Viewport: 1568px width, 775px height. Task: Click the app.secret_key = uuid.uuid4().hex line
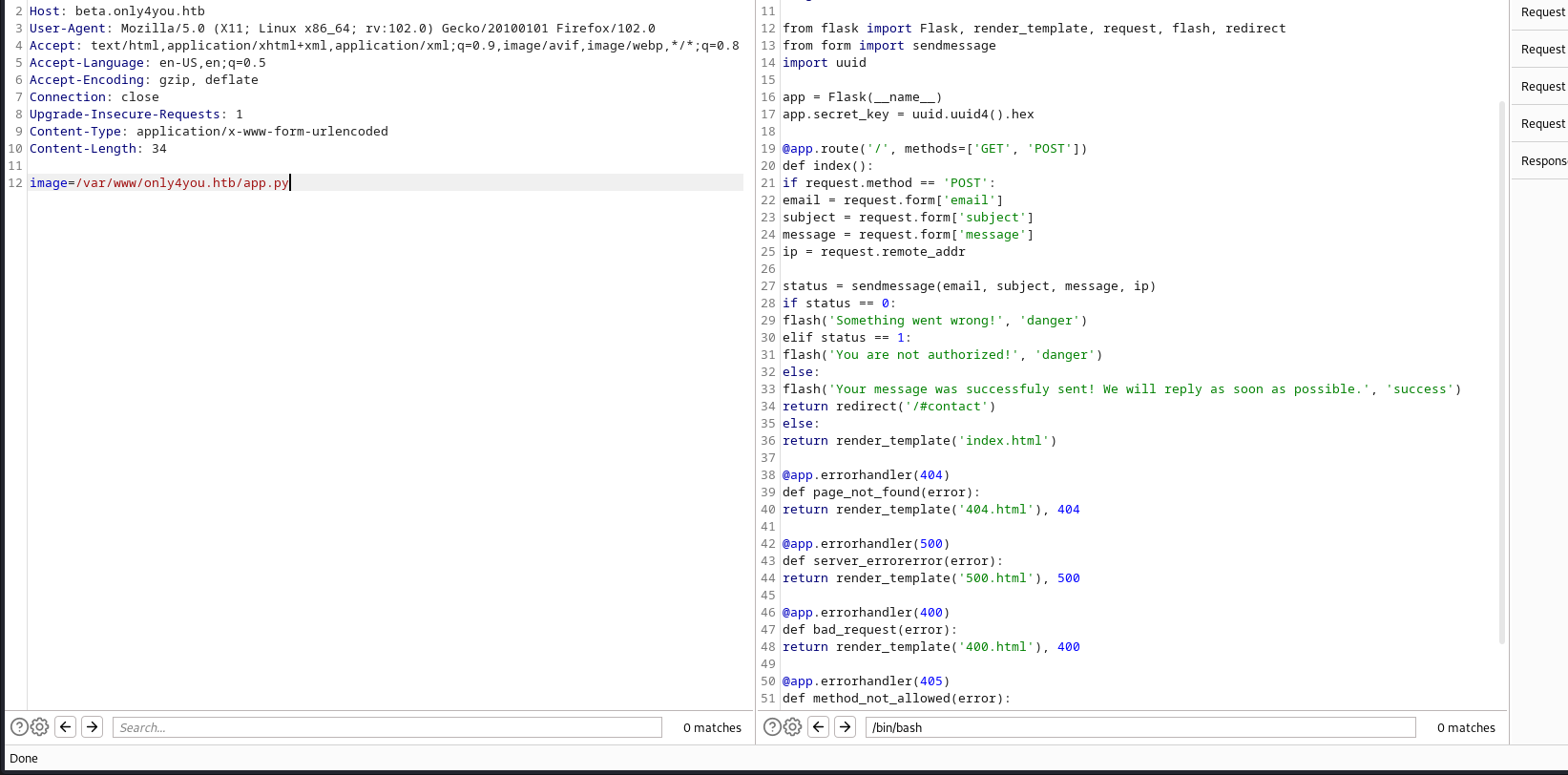point(909,115)
